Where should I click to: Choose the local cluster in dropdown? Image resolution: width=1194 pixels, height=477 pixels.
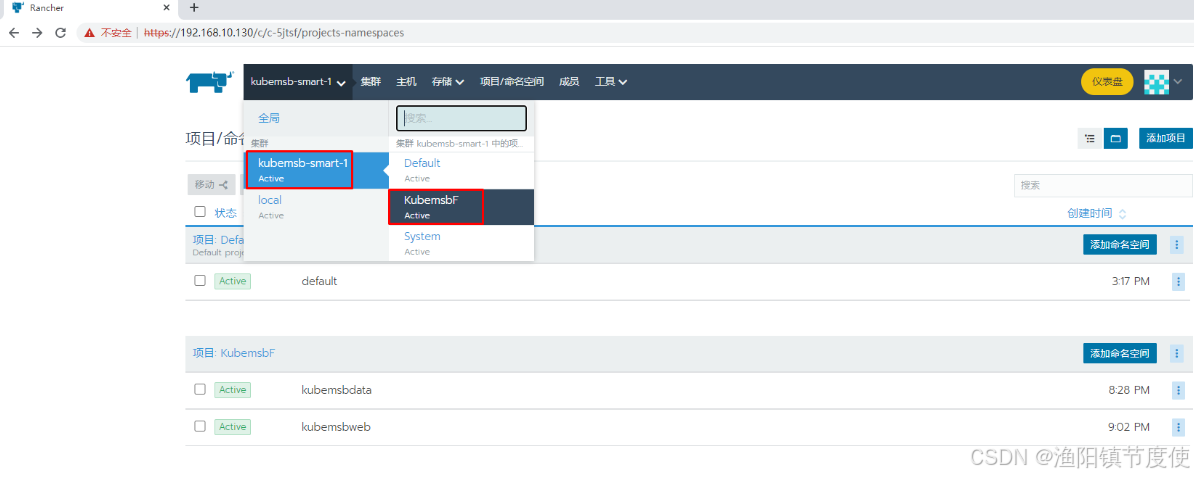(316, 206)
